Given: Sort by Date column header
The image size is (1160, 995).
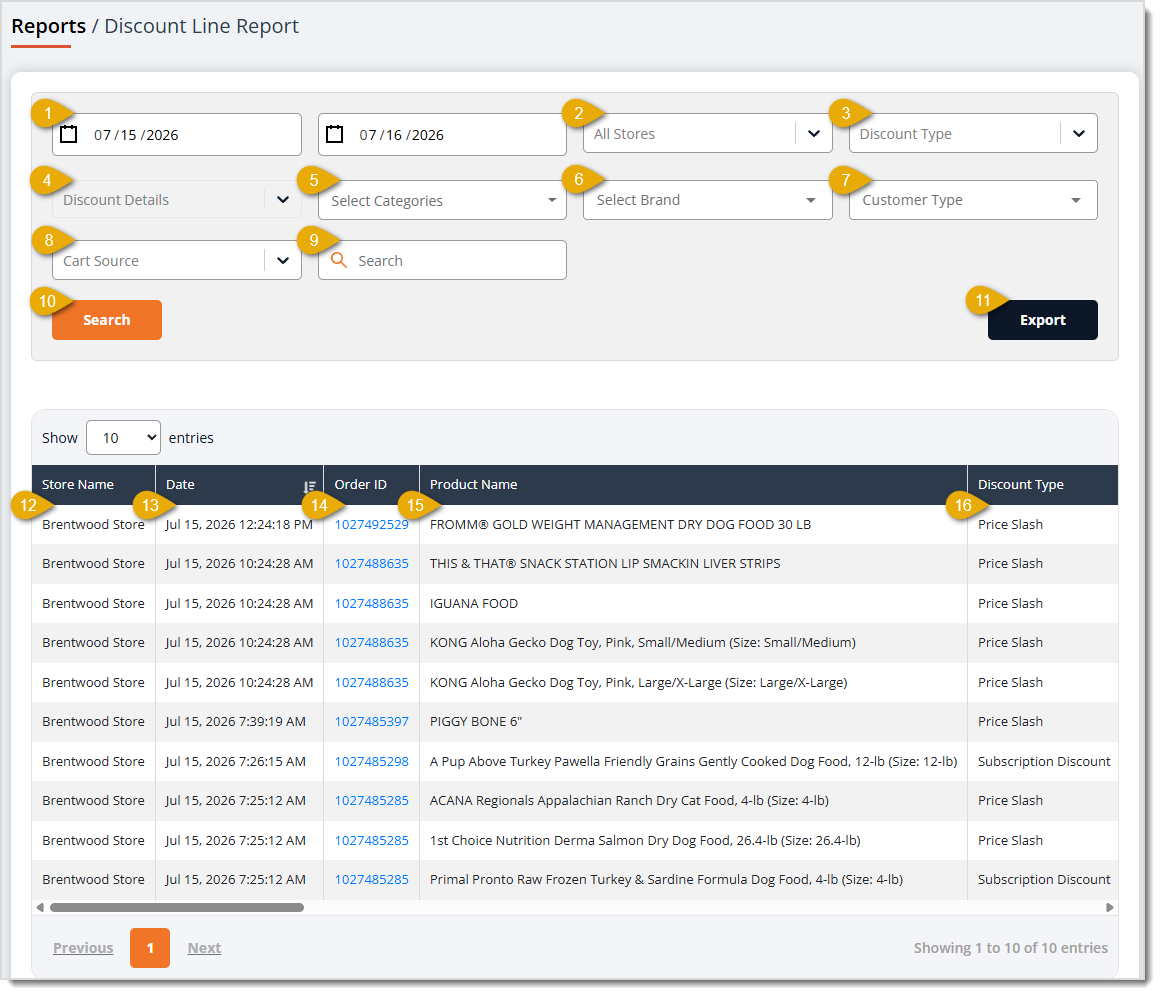Looking at the screenshot, I should click(239, 485).
